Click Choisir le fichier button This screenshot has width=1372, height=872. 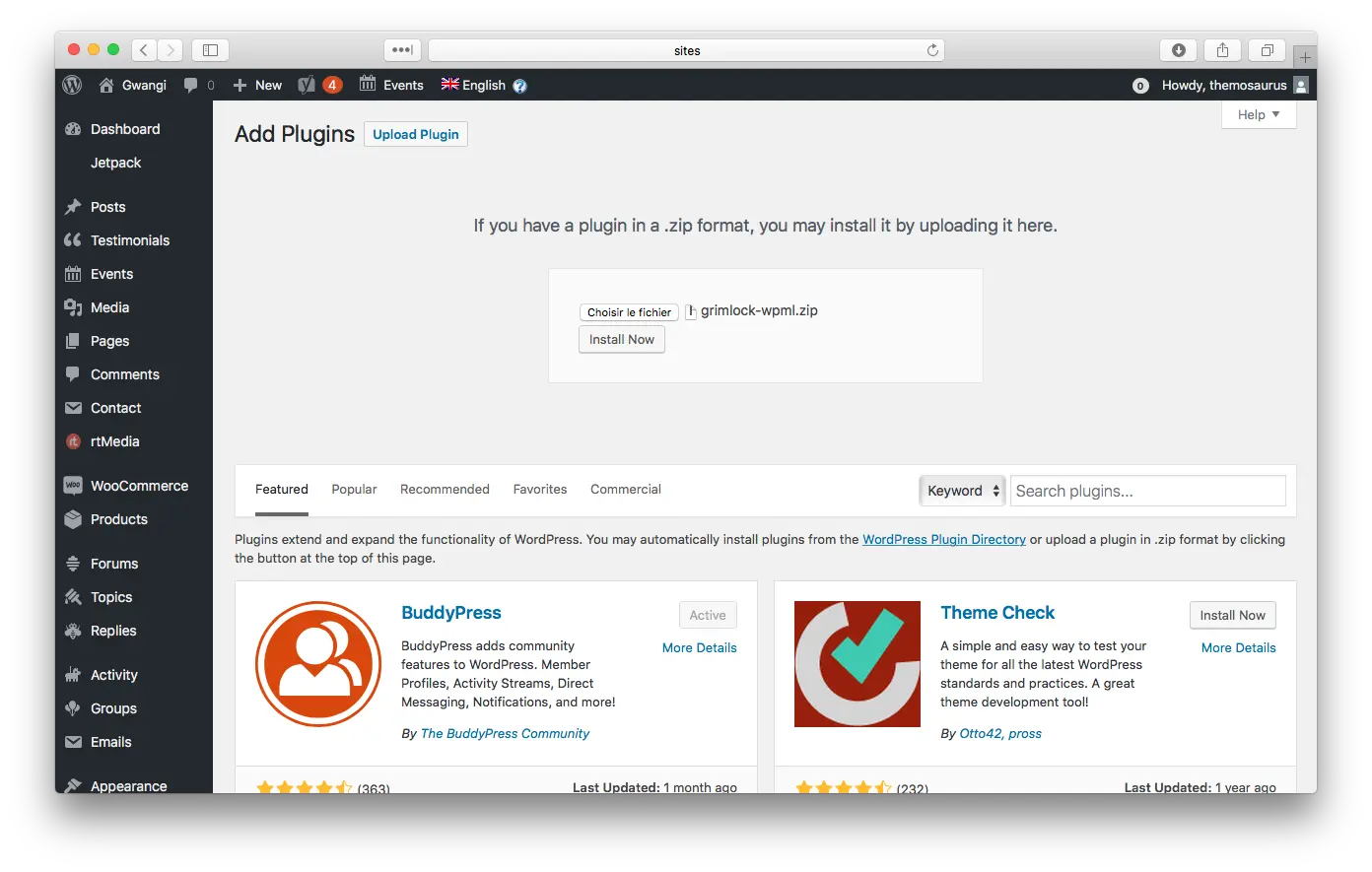click(x=629, y=312)
